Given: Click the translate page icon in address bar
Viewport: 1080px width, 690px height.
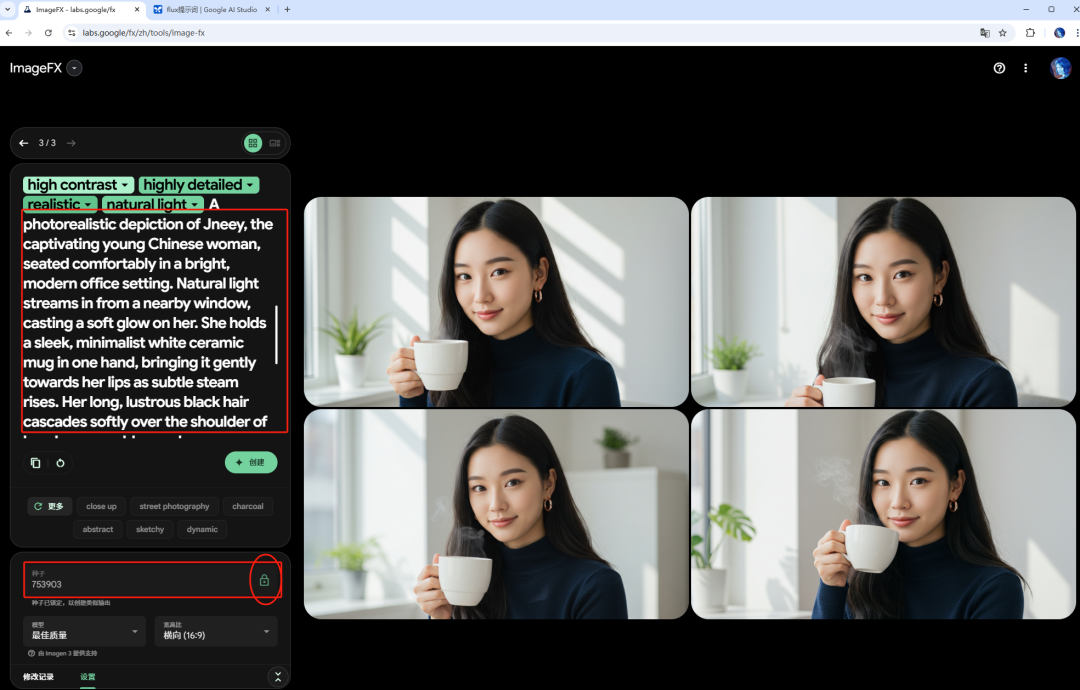Looking at the screenshot, I should pyautogui.click(x=985, y=32).
